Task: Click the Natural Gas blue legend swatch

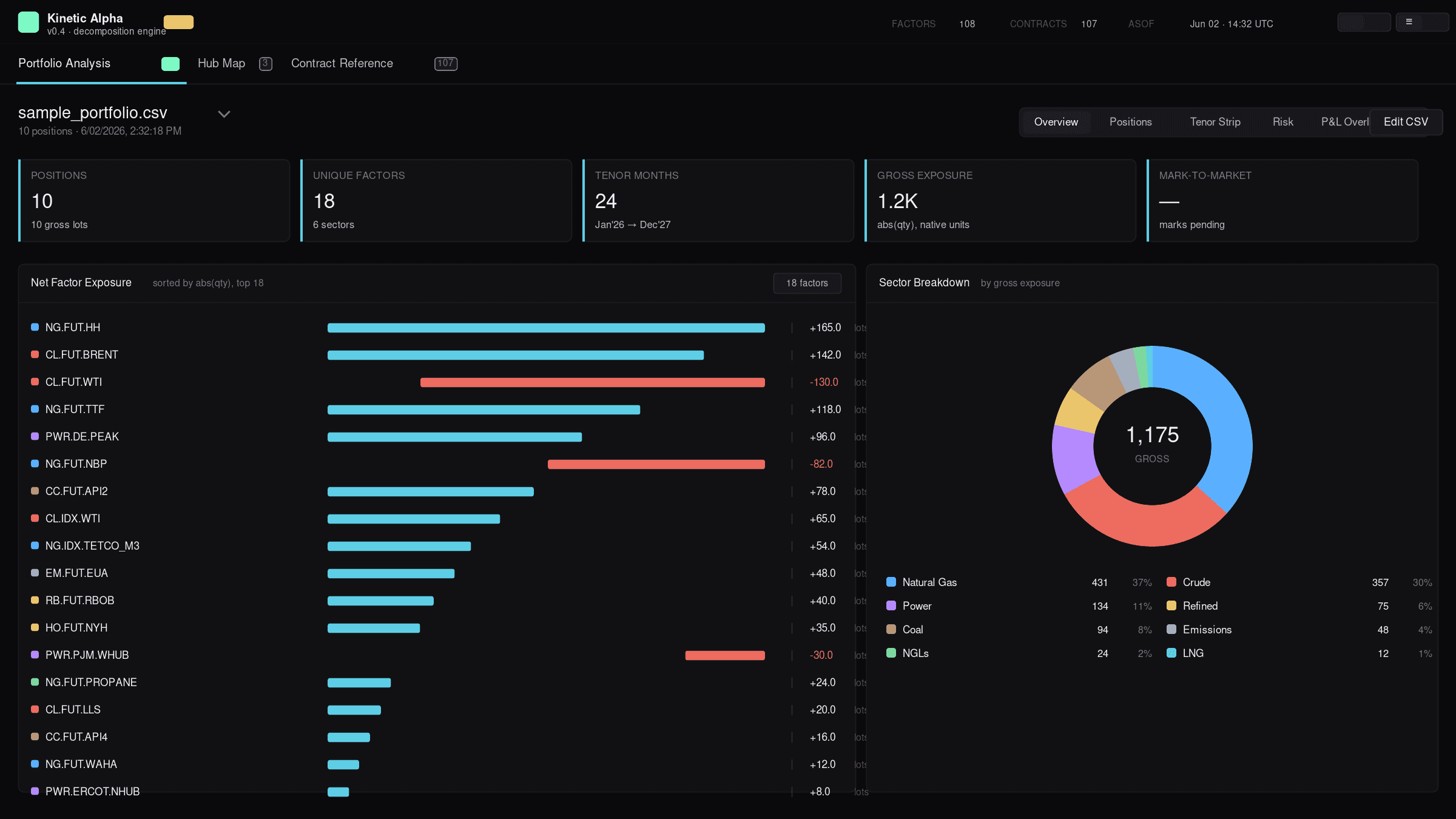Action: [x=891, y=582]
